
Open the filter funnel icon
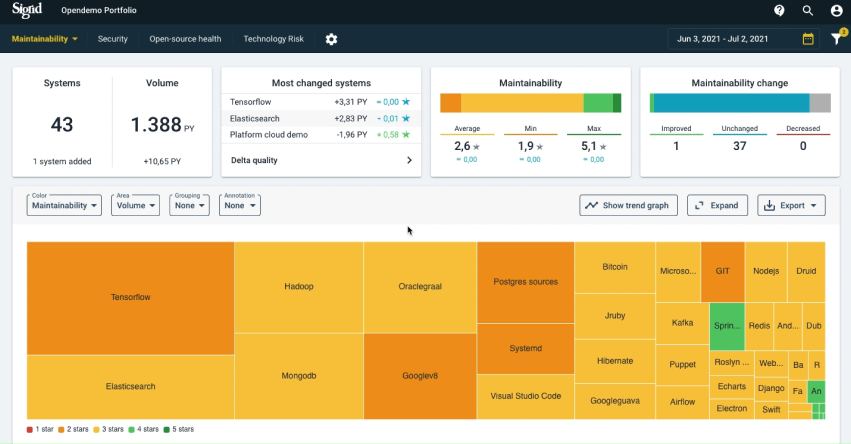click(x=837, y=38)
